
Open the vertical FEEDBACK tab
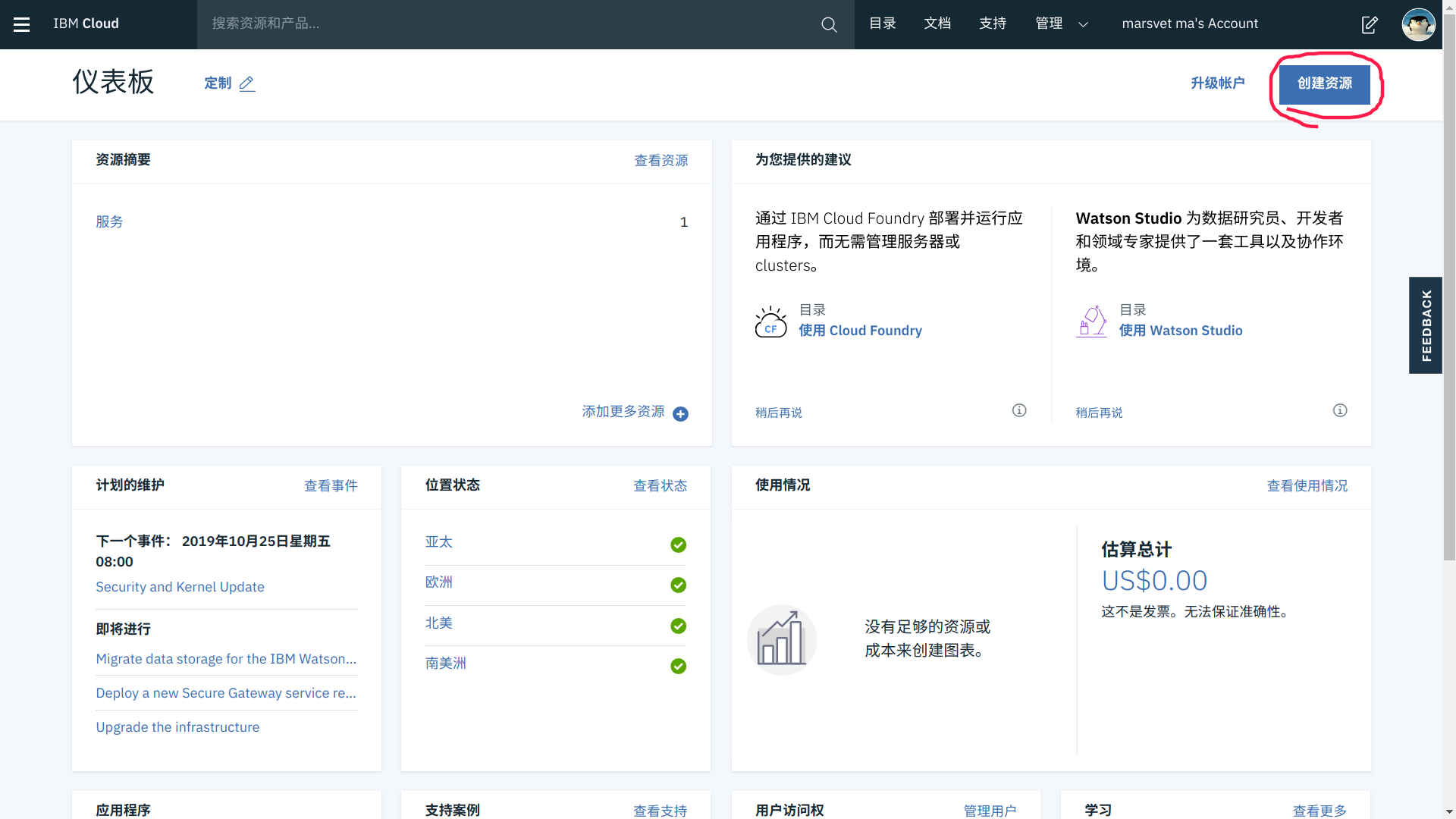[1426, 325]
